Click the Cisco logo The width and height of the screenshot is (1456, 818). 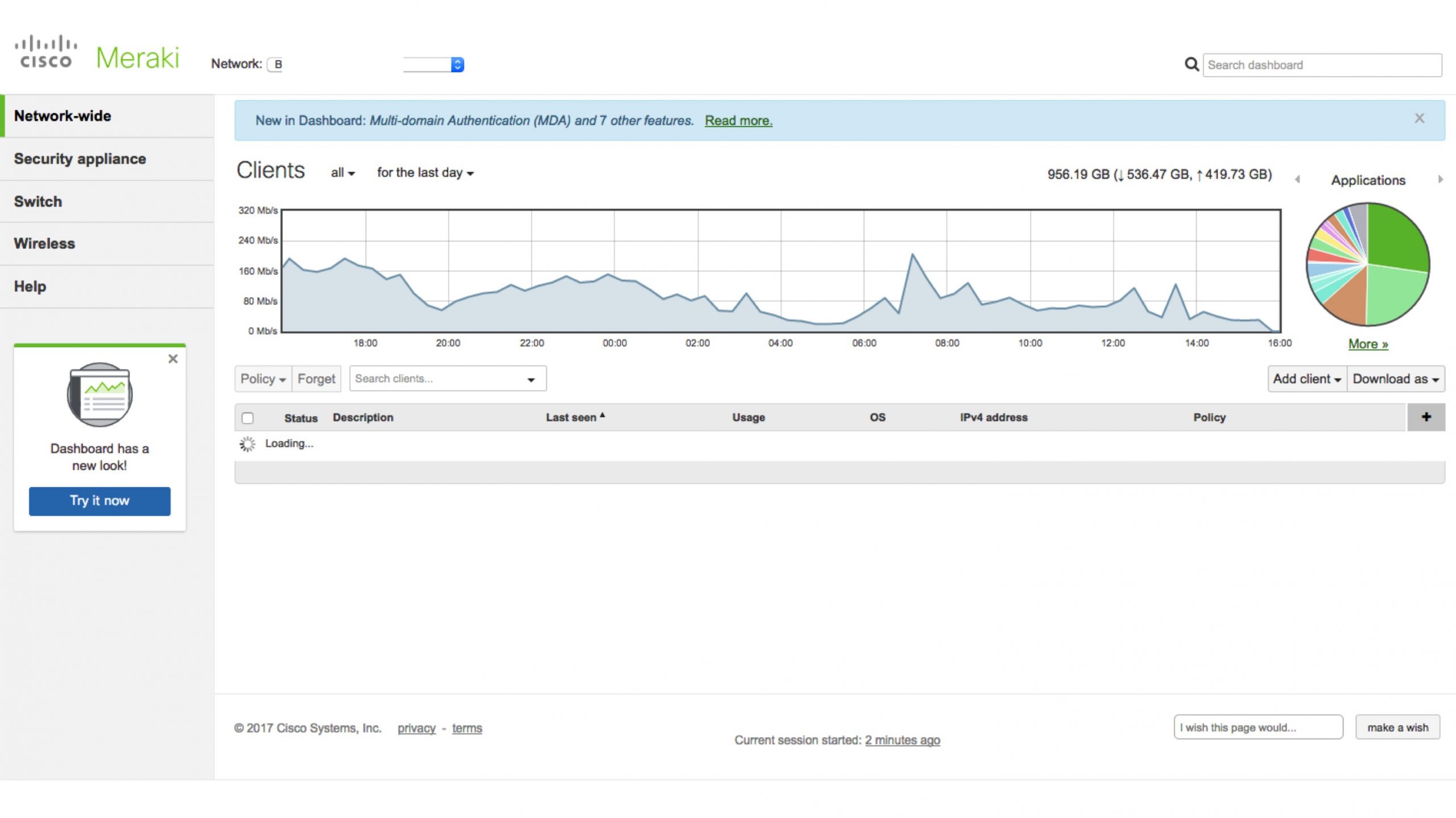45,52
